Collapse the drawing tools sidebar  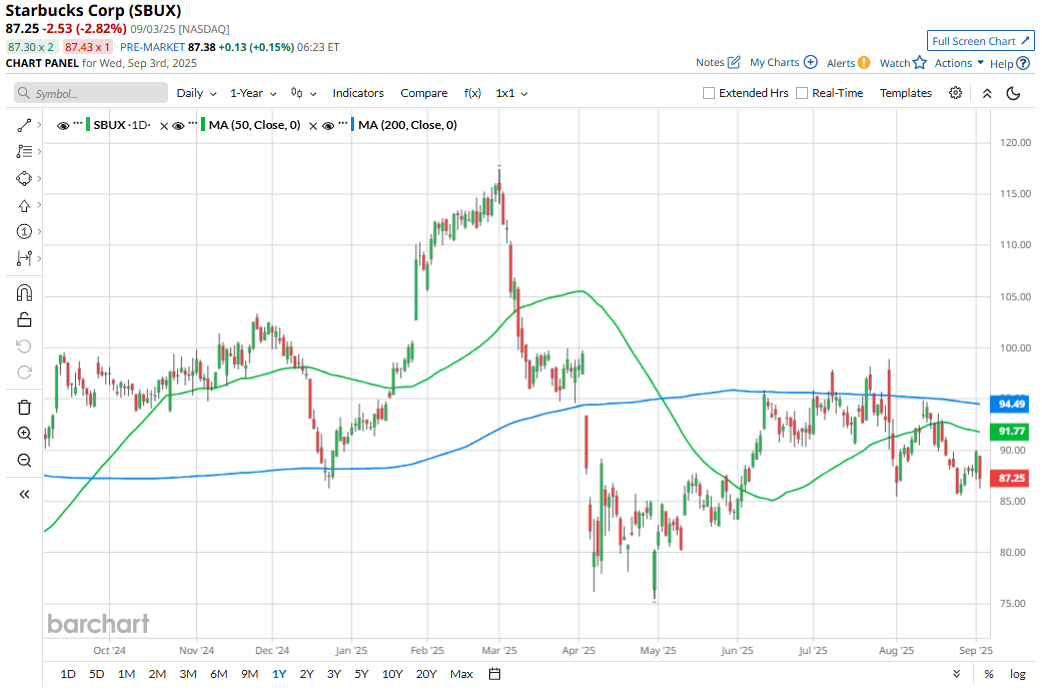24,494
